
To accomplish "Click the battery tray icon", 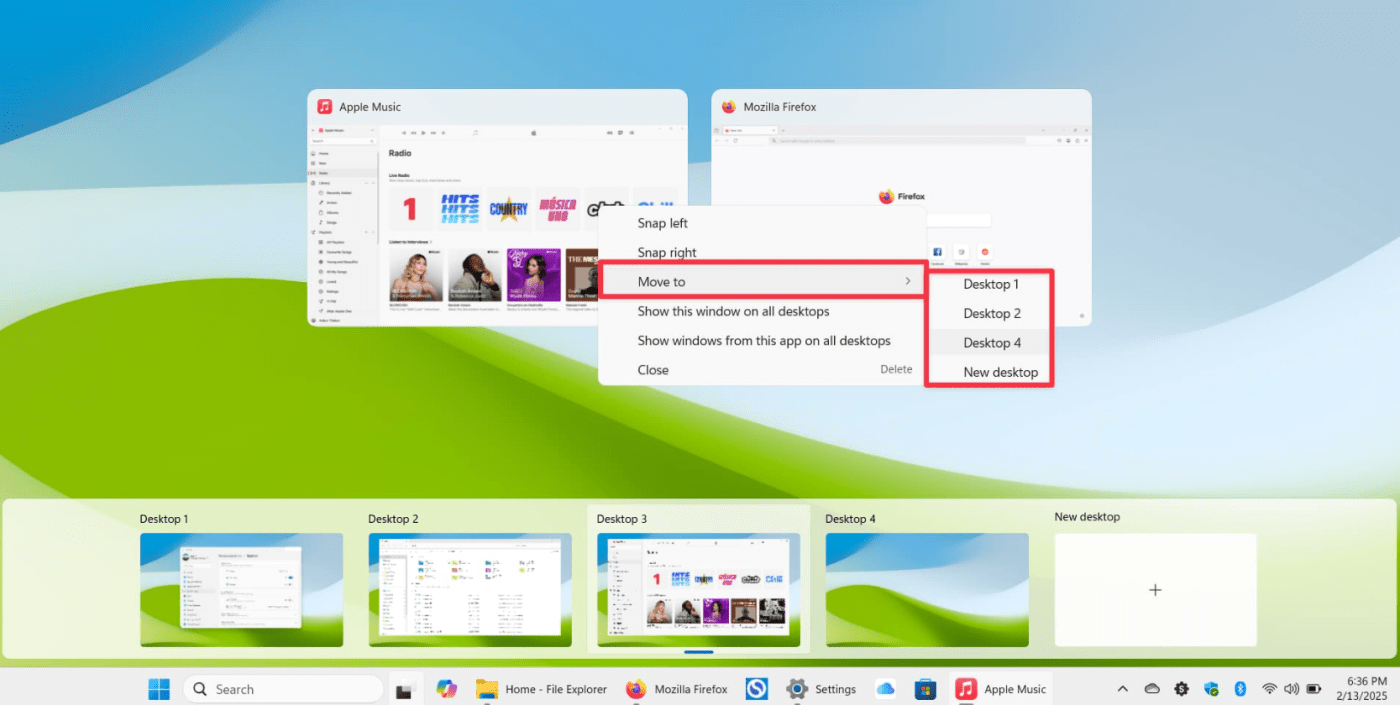I will (x=1314, y=689).
